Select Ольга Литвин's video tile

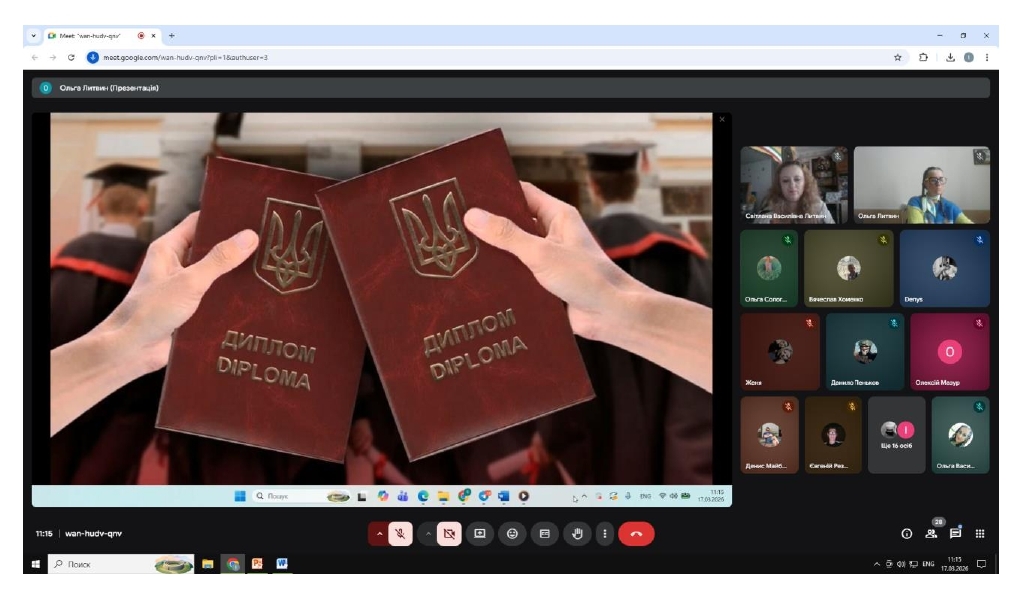[921, 184]
